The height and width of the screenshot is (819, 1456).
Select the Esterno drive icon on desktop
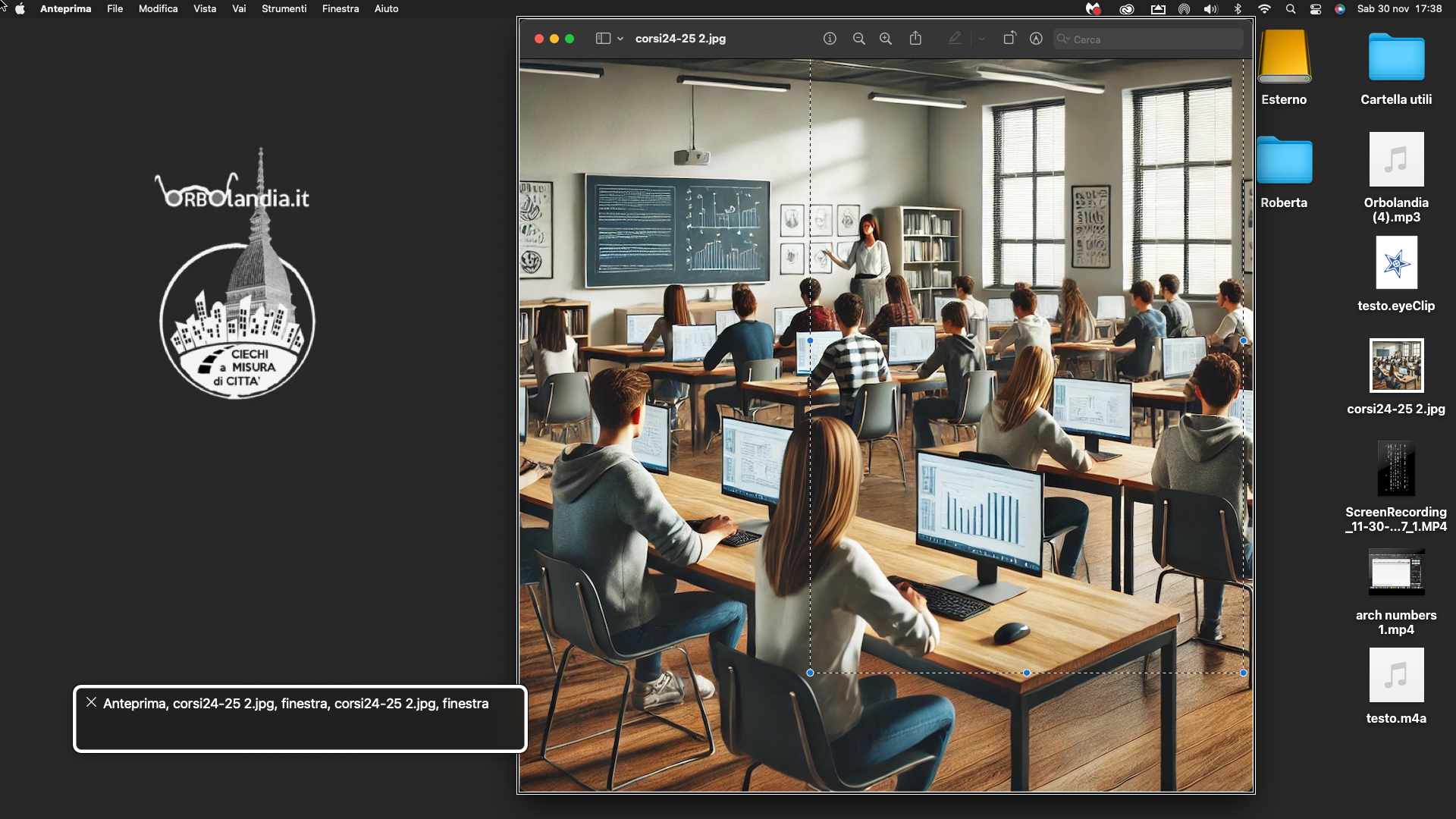(1284, 57)
